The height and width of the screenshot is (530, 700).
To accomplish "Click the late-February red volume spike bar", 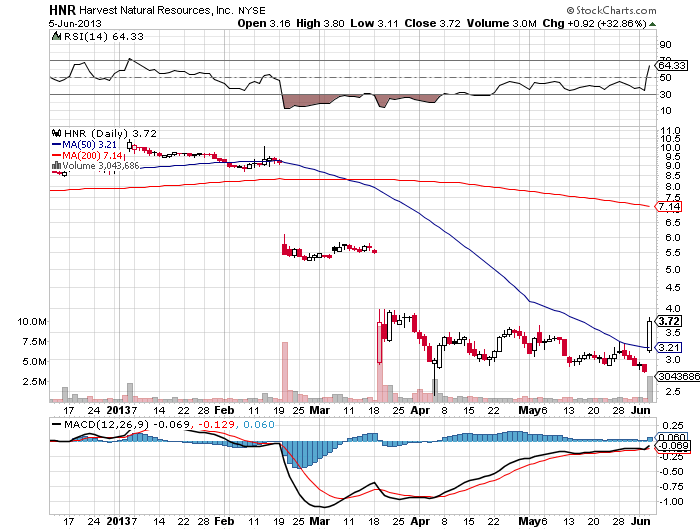I will [285, 371].
